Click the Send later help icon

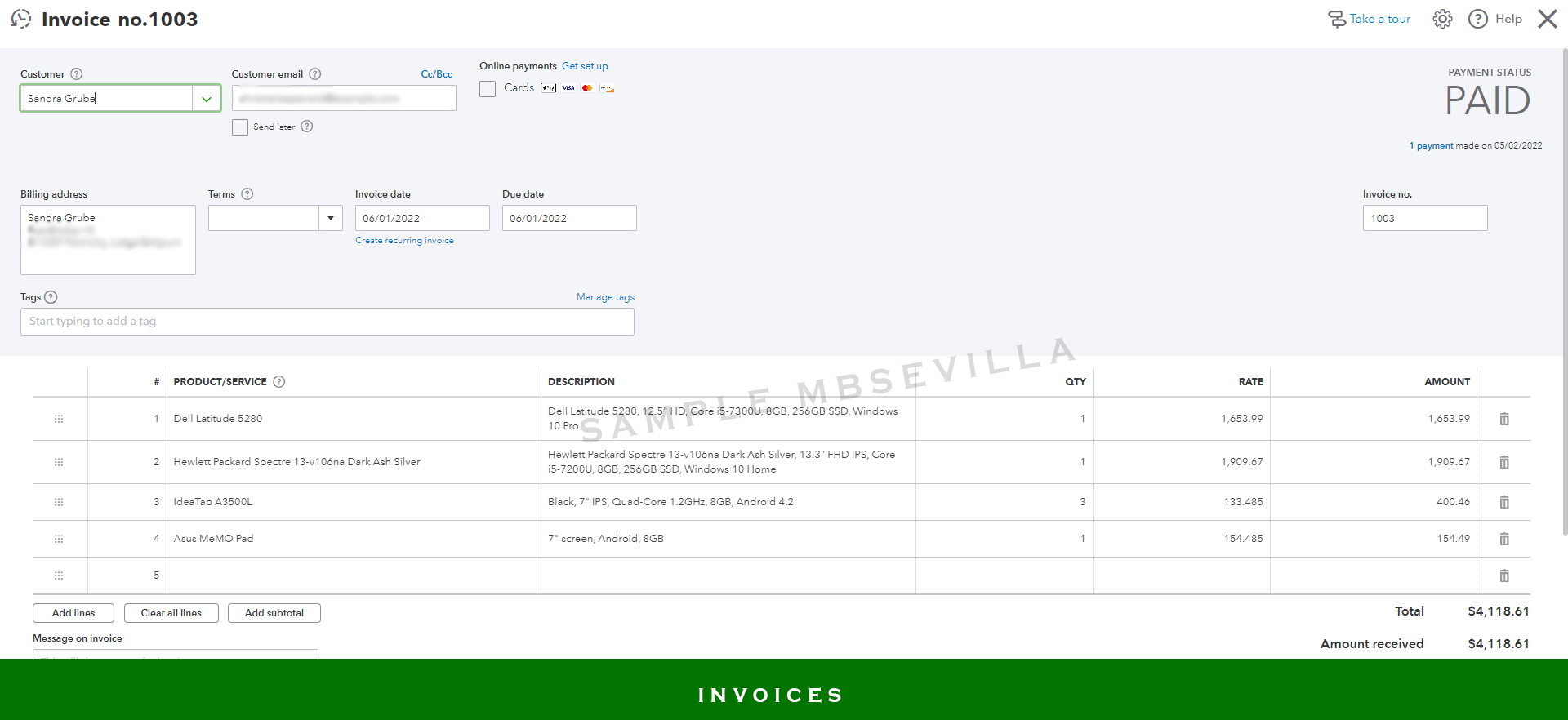point(307,127)
